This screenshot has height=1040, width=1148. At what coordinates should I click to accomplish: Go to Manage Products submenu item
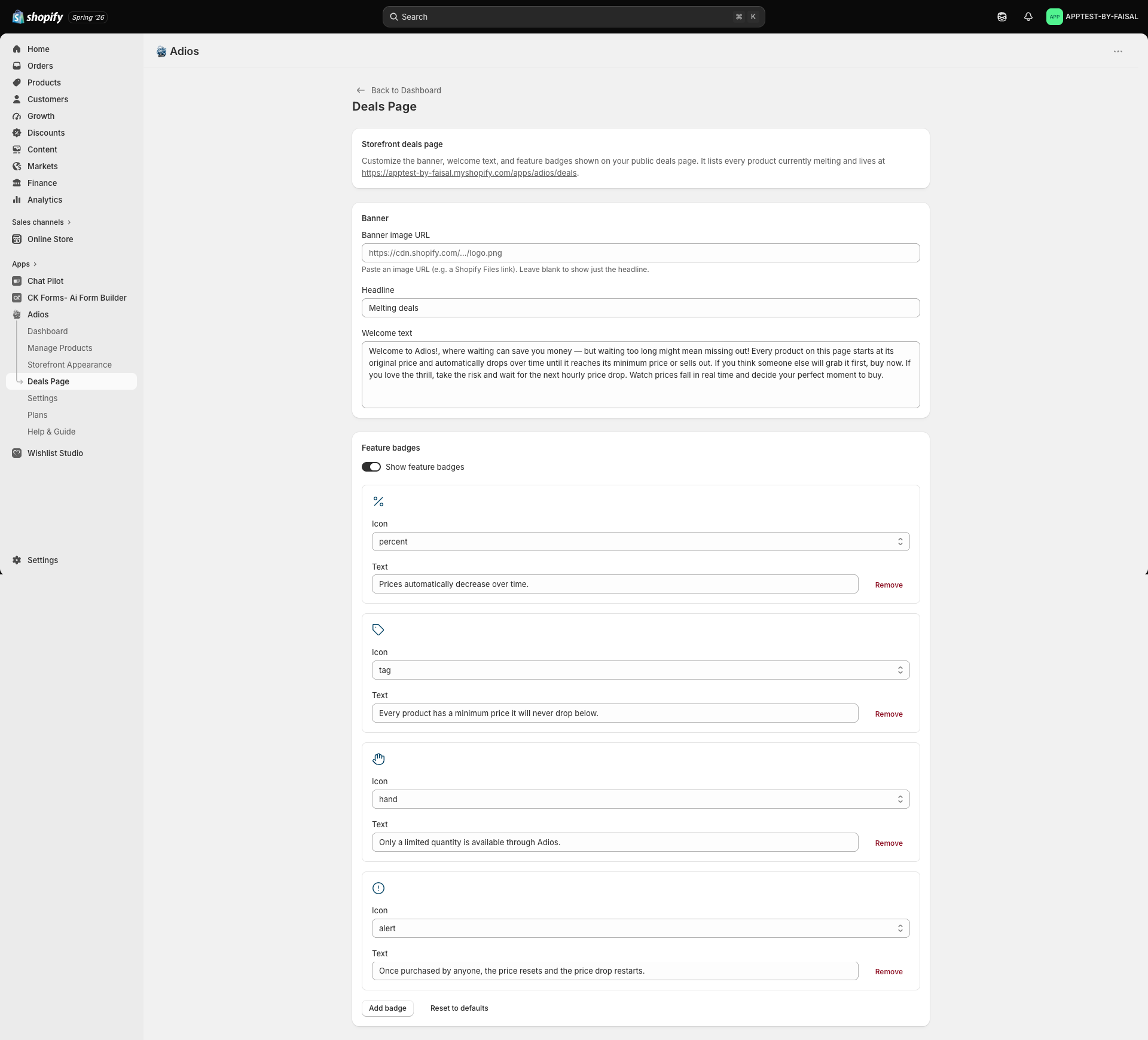click(60, 348)
